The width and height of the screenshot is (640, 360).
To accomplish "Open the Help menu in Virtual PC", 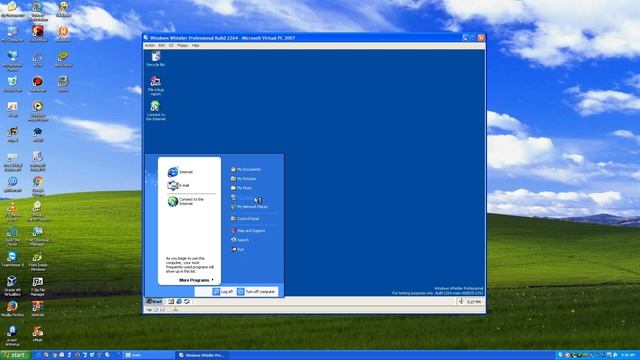I will click(196, 46).
